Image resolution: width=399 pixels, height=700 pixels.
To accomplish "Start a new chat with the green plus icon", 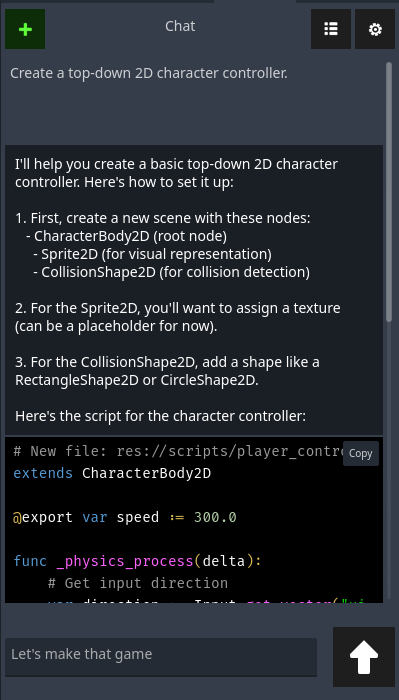I will (25, 29).
